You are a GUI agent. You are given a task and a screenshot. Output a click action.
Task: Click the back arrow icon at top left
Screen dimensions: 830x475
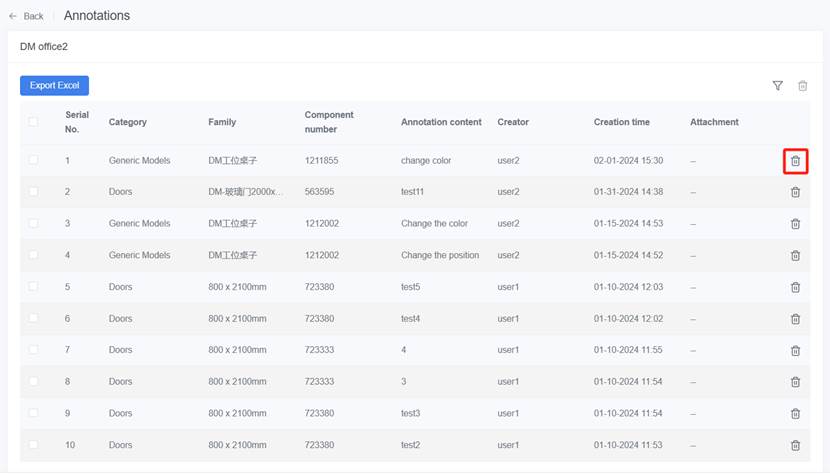13,16
